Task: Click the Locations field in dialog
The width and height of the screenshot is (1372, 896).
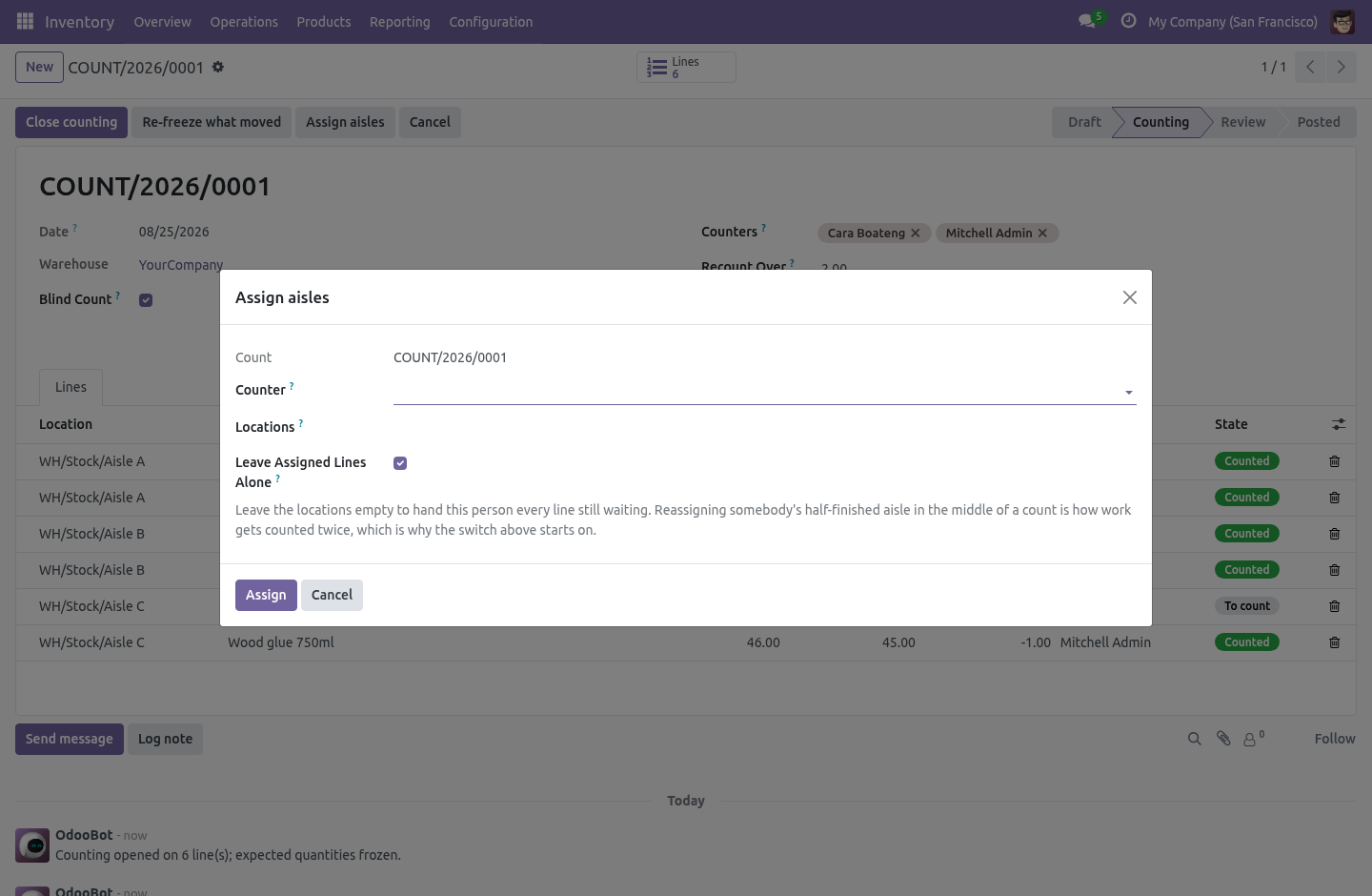Action: click(764, 428)
